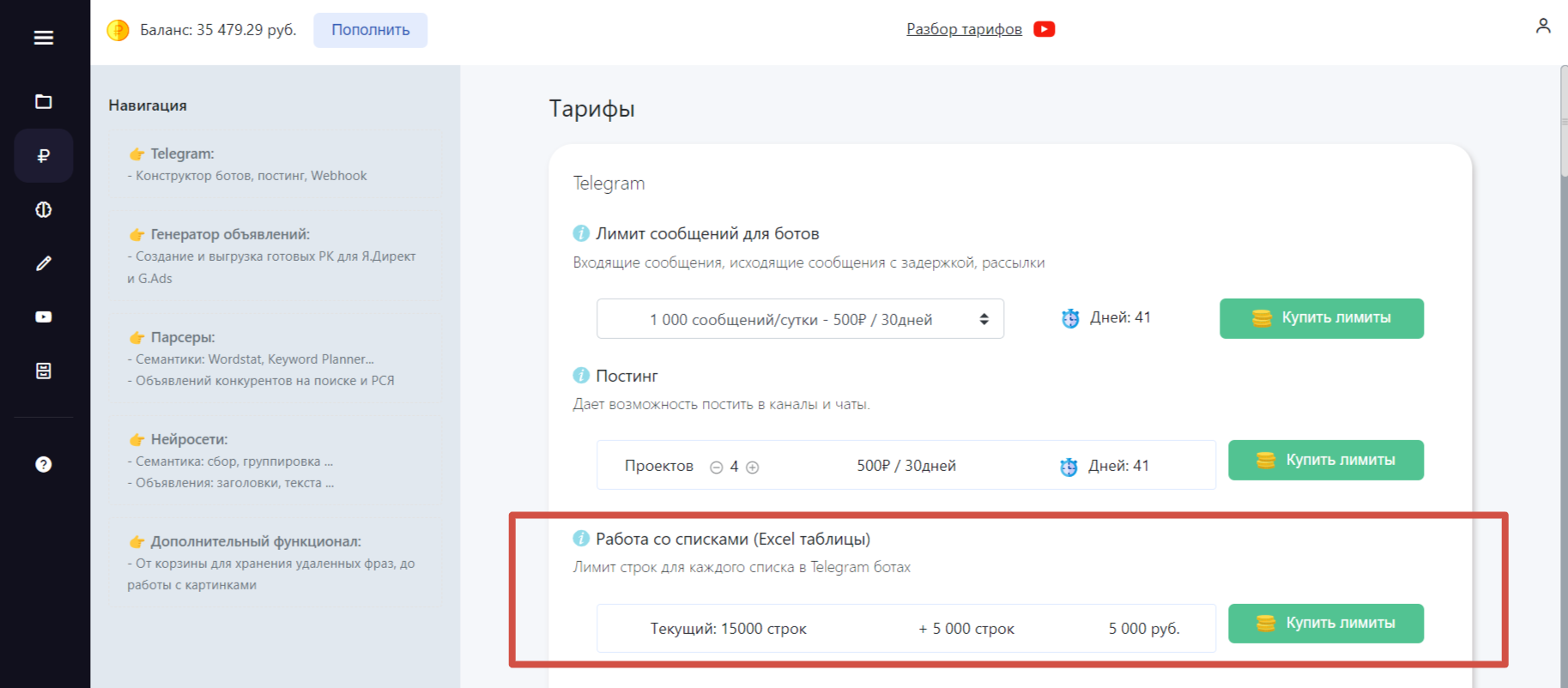Click the Пополнить balance button
Viewport: 1568px width, 688px height.
(x=371, y=30)
